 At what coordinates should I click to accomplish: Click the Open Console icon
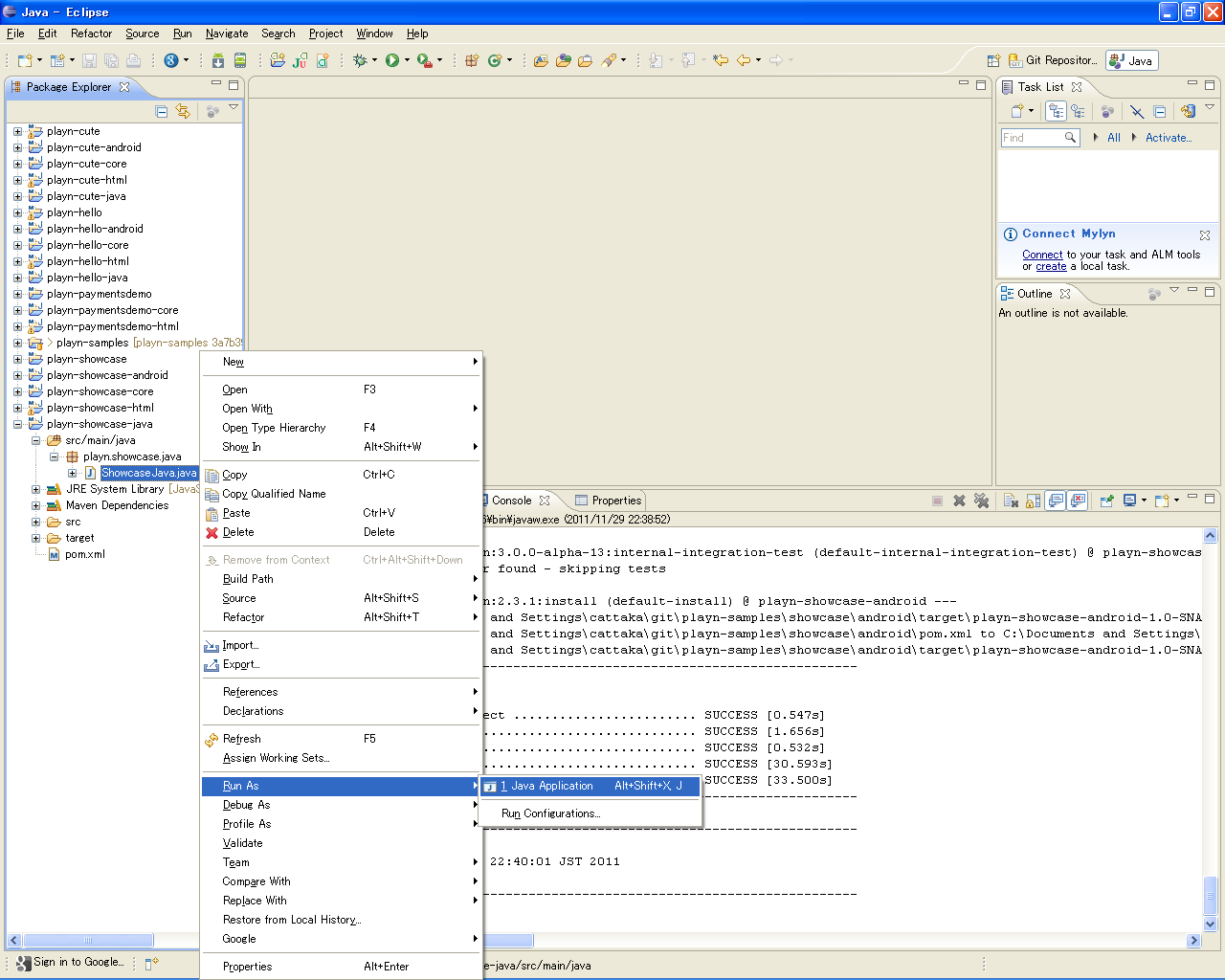click(x=1162, y=501)
